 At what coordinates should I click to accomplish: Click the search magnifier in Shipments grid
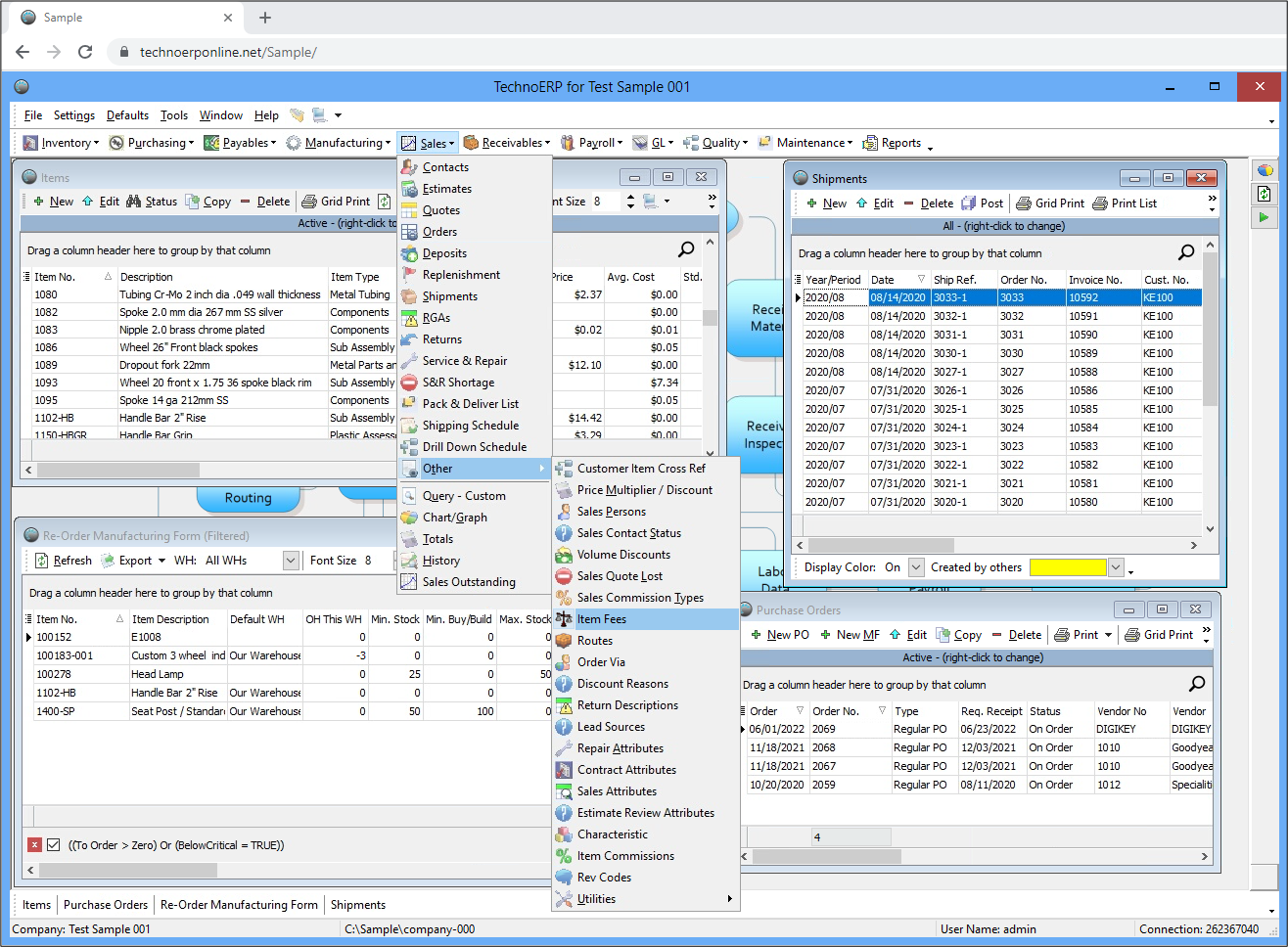coord(1185,252)
